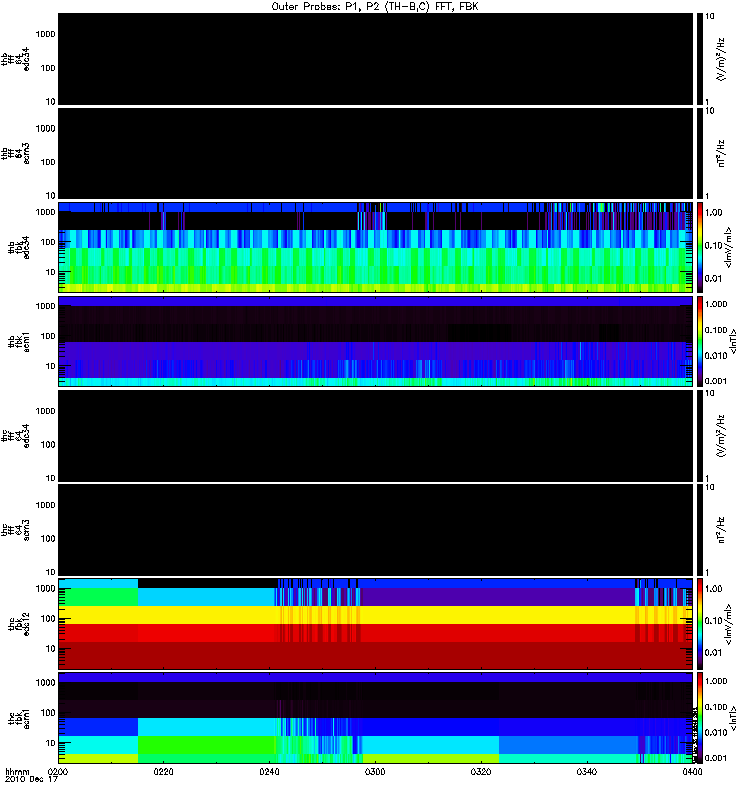The width and height of the screenshot is (750, 800).
Task: Click the 0240 time axis label
Action: pos(269,771)
